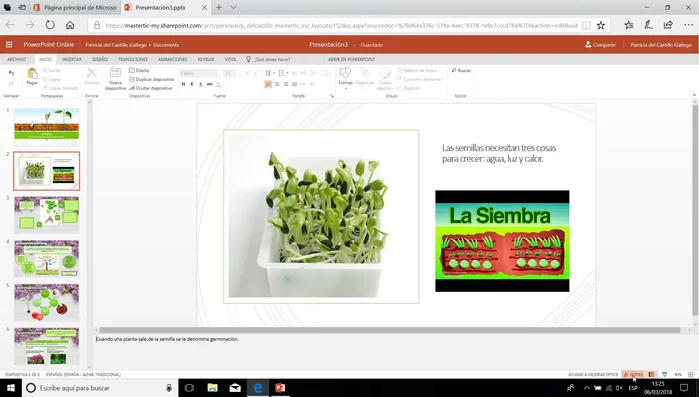Open Estilos rápidos gallery
699x397 pixels.
tap(385, 79)
